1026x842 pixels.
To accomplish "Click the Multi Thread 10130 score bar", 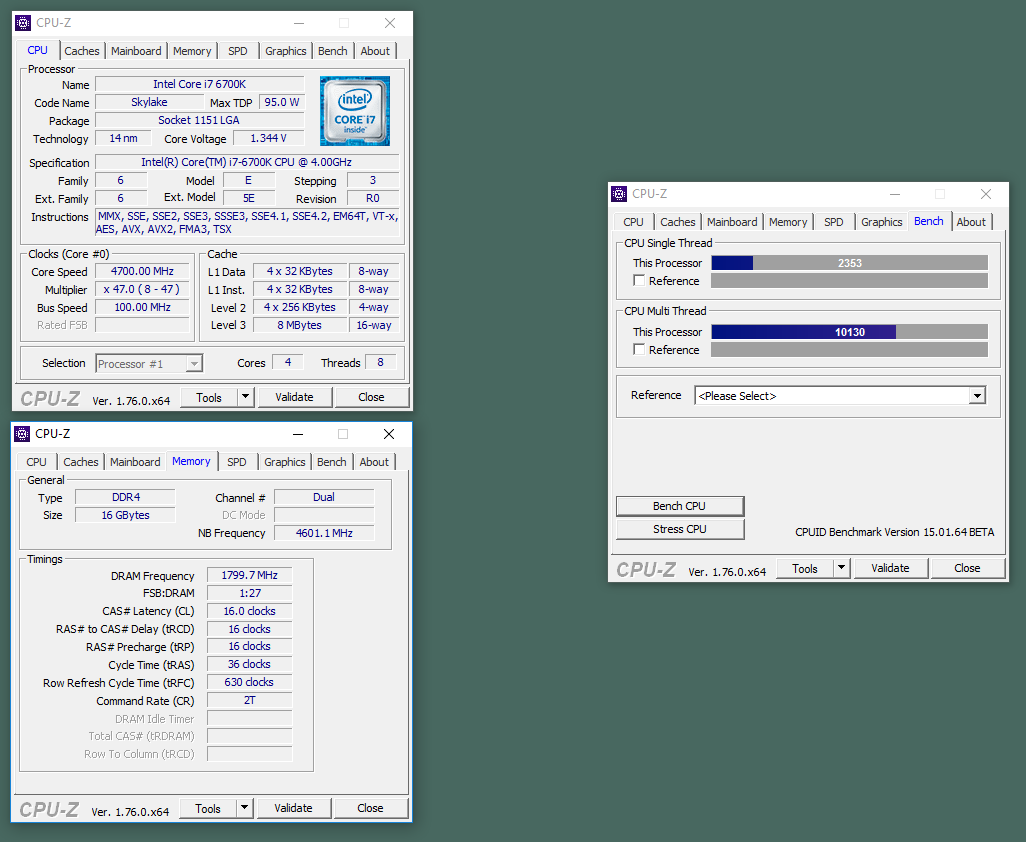I will (x=849, y=332).
